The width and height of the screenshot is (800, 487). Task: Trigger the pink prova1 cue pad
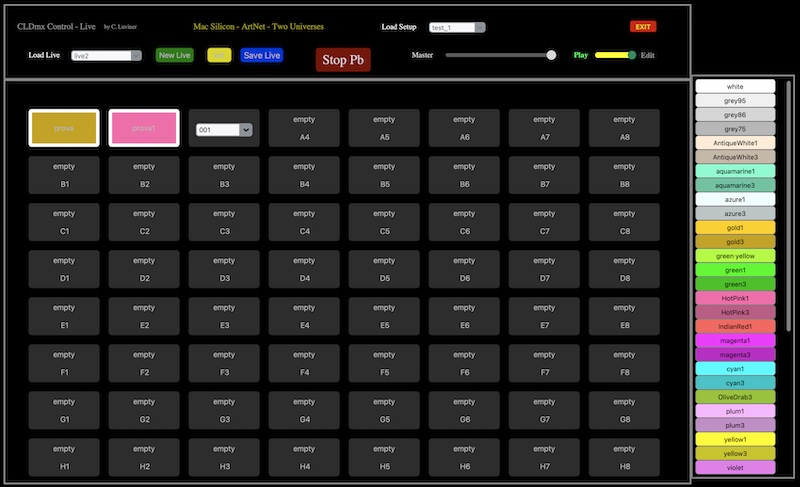pos(144,128)
